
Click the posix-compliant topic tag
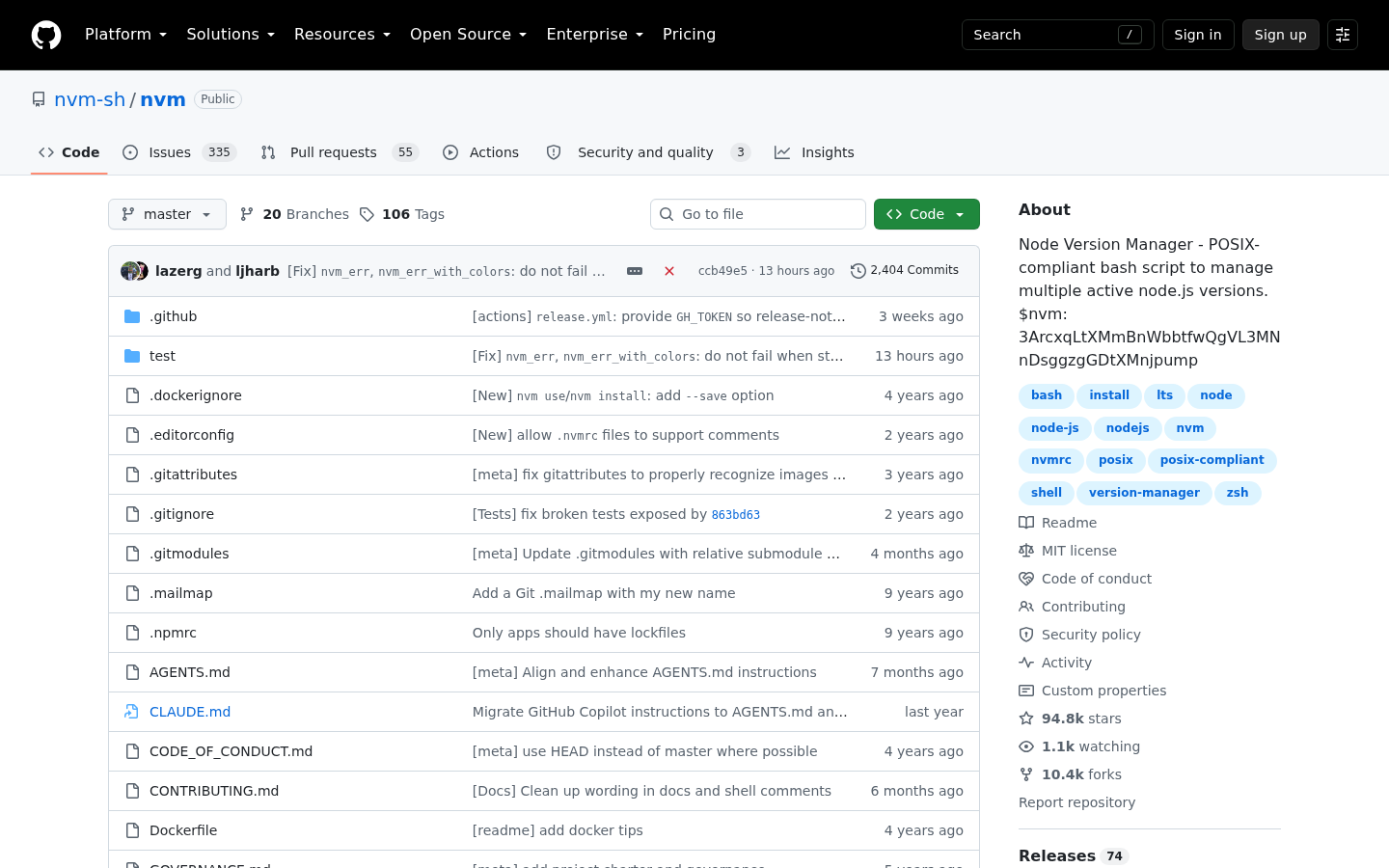click(1212, 460)
